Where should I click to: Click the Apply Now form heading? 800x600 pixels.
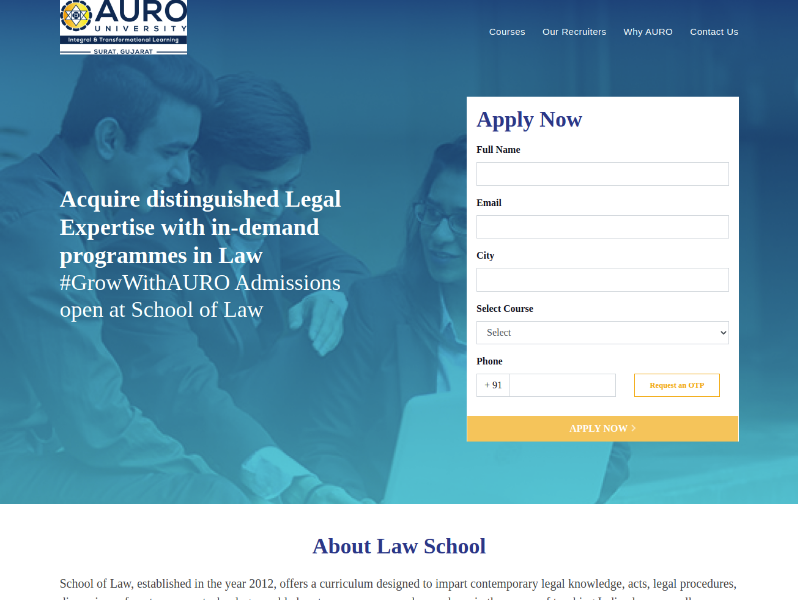(529, 120)
